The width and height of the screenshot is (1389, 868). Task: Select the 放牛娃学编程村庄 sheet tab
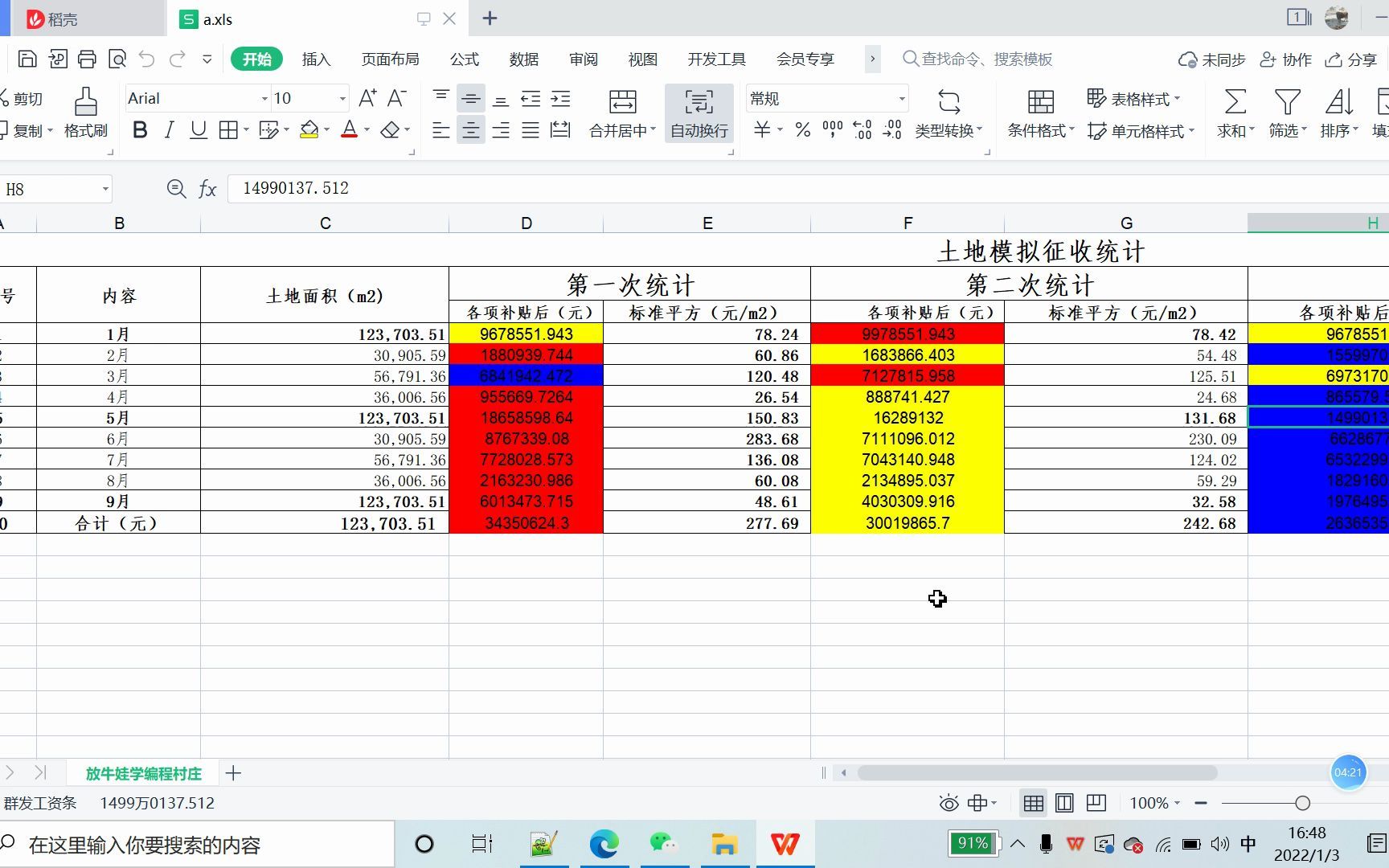pos(143,772)
